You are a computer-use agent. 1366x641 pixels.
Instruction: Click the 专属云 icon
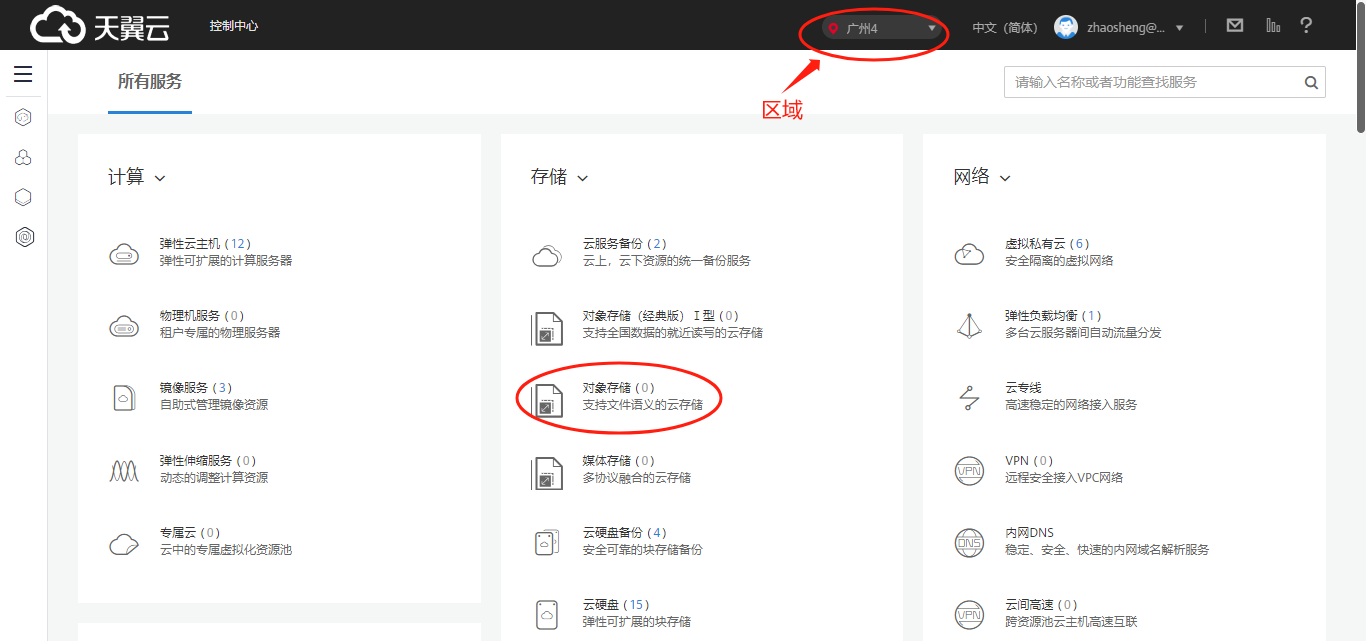pyautogui.click(x=124, y=543)
